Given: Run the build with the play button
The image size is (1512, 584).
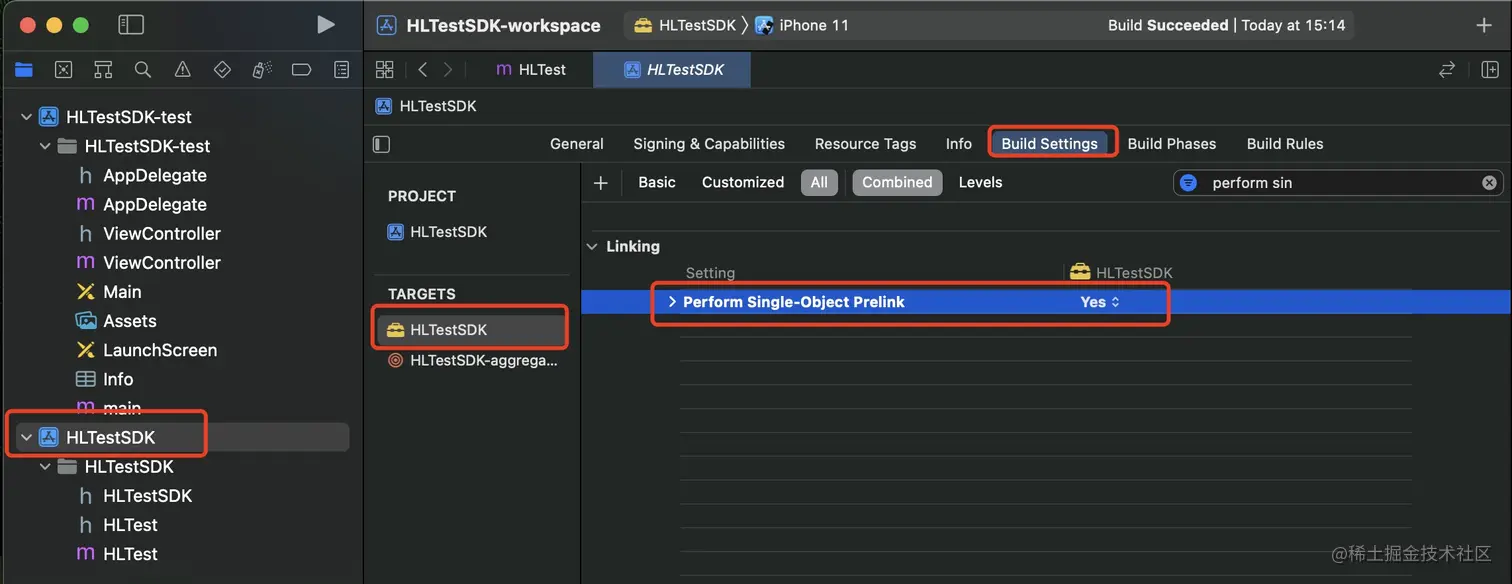Looking at the screenshot, I should pyautogui.click(x=326, y=25).
